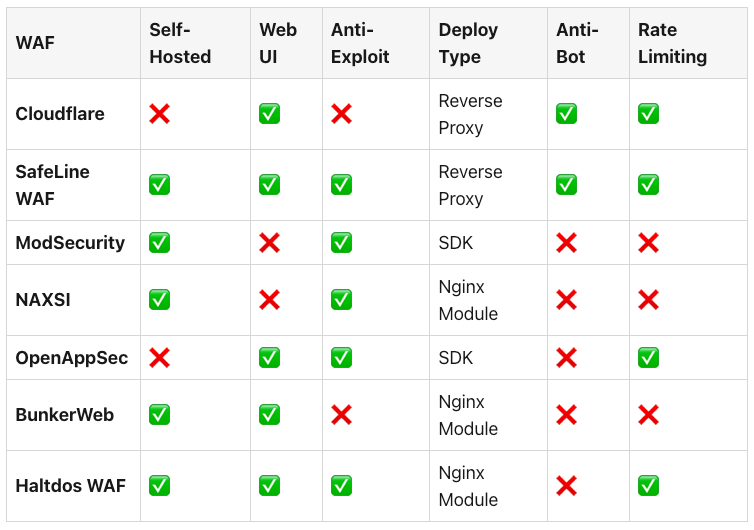
Task: Click BunkerWeb's Anti-Exploit red cross
Action: 341,415
